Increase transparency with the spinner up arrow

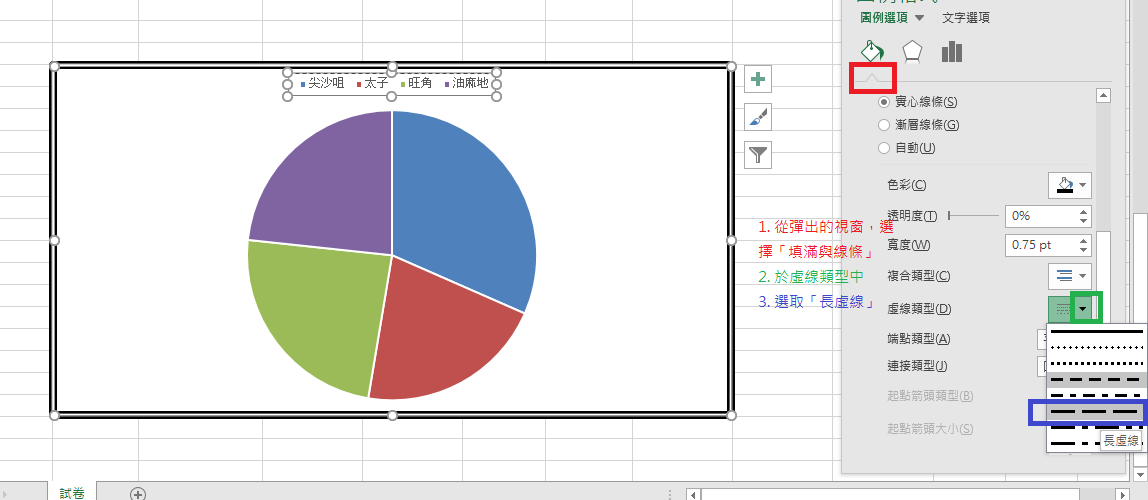[1084, 212]
